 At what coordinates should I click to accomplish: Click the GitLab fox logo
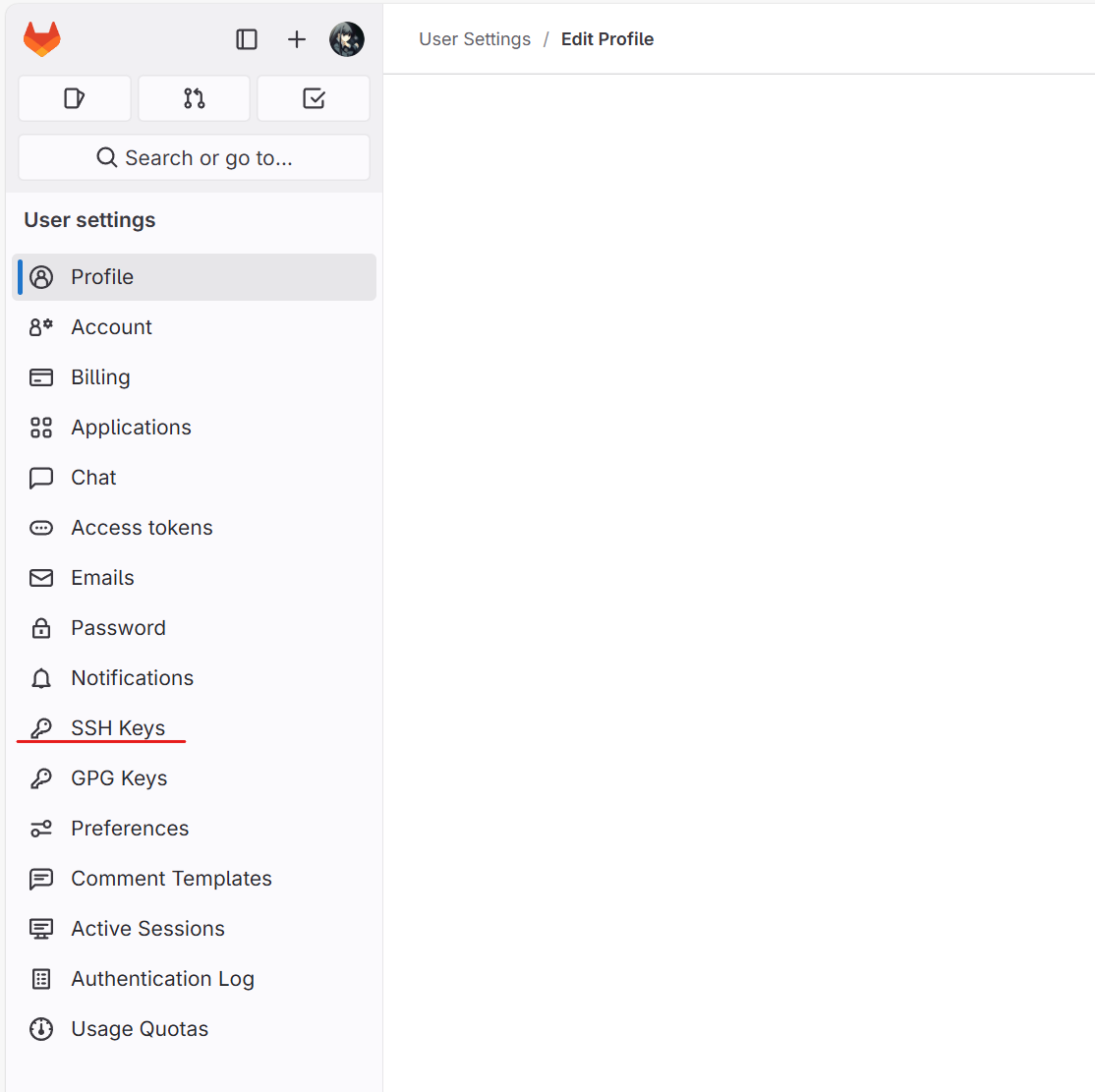[41, 39]
